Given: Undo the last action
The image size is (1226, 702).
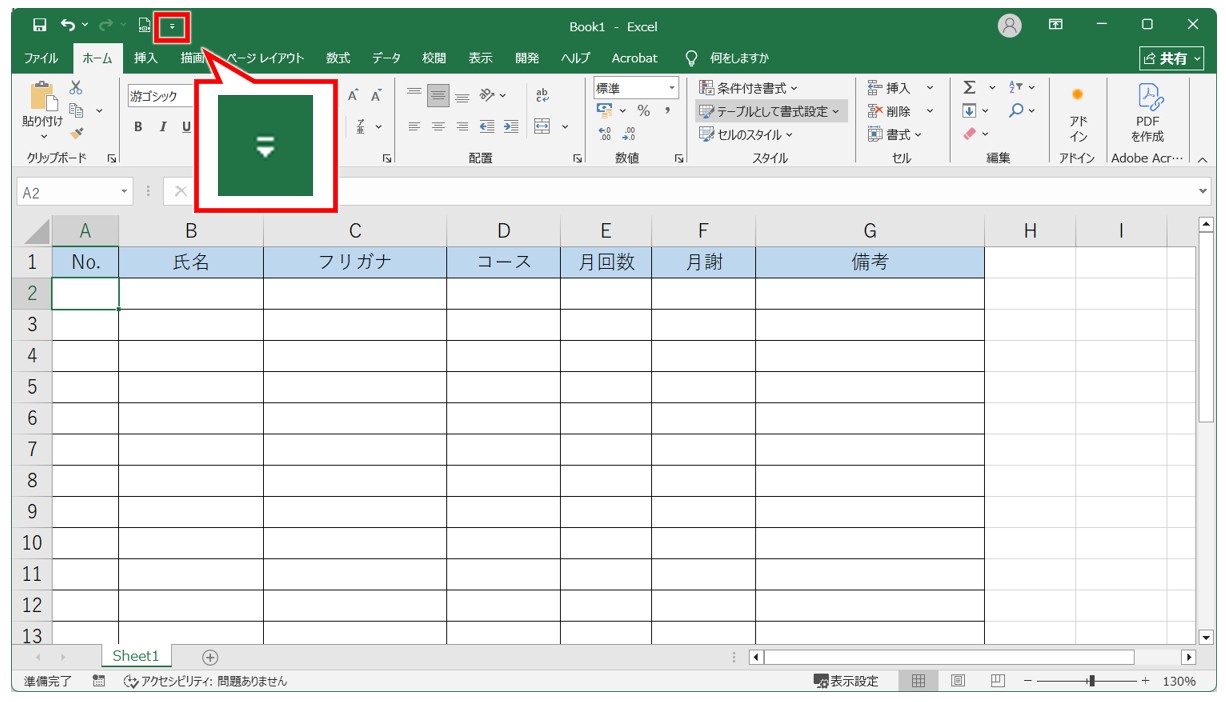Looking at the screenshot, I should point(67,25).
